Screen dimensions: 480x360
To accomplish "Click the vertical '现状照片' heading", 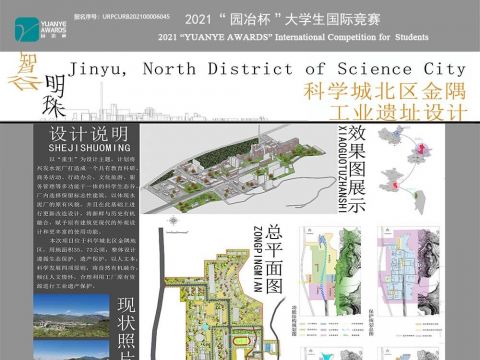I will point(126,329).
